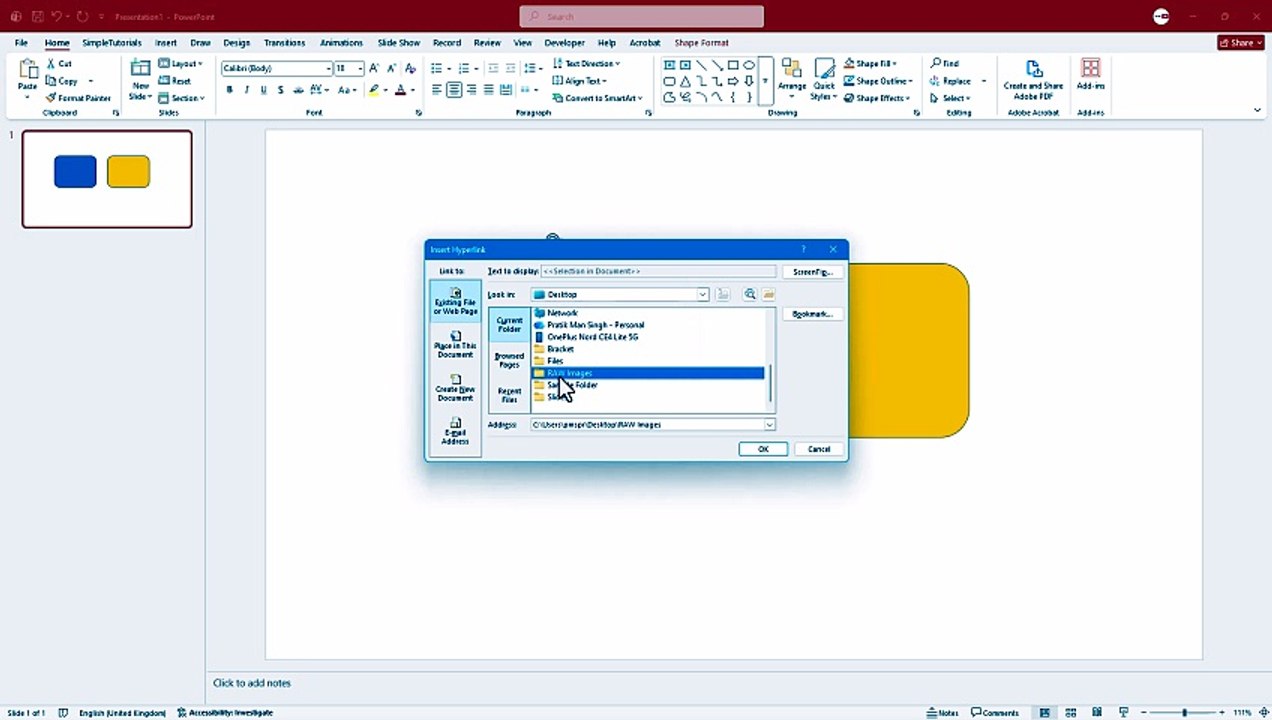This screenshot has height=720, width=1272.
Task: Click the Browse for File folder icon
Action: [x=768, y=295]
